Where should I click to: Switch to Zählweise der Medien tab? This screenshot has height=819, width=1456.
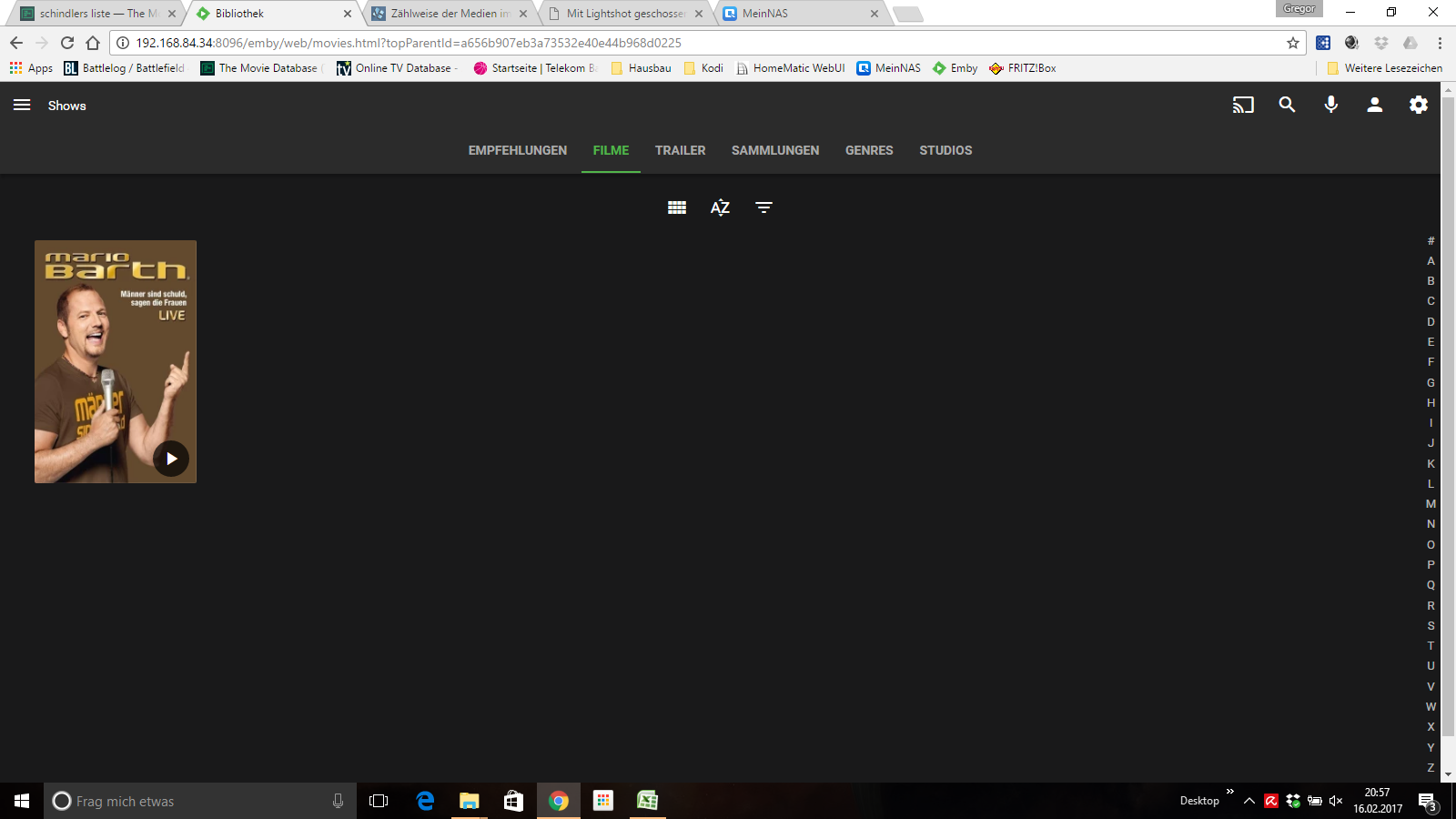pyautogui.click(x=451, y=14)
